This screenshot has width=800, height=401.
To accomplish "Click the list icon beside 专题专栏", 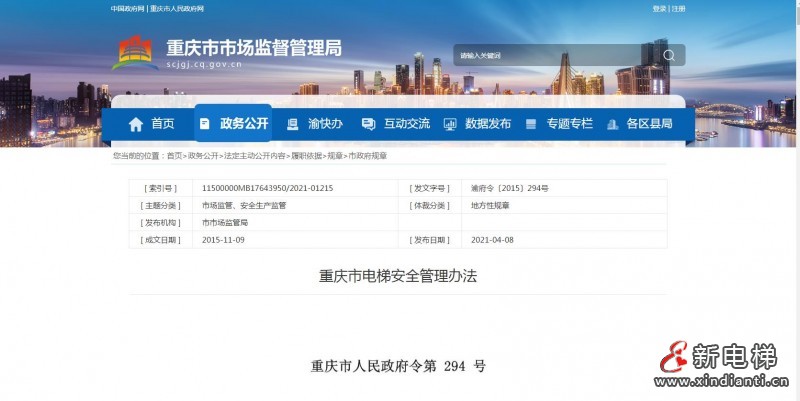I will (x=531, y=124).
